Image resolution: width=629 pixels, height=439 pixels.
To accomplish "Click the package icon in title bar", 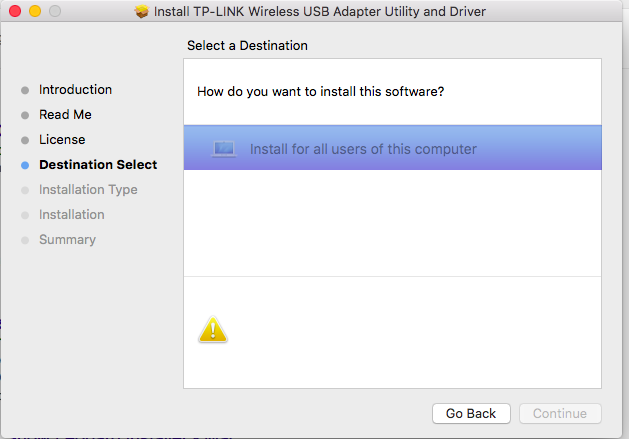I will tap(141, 12).
